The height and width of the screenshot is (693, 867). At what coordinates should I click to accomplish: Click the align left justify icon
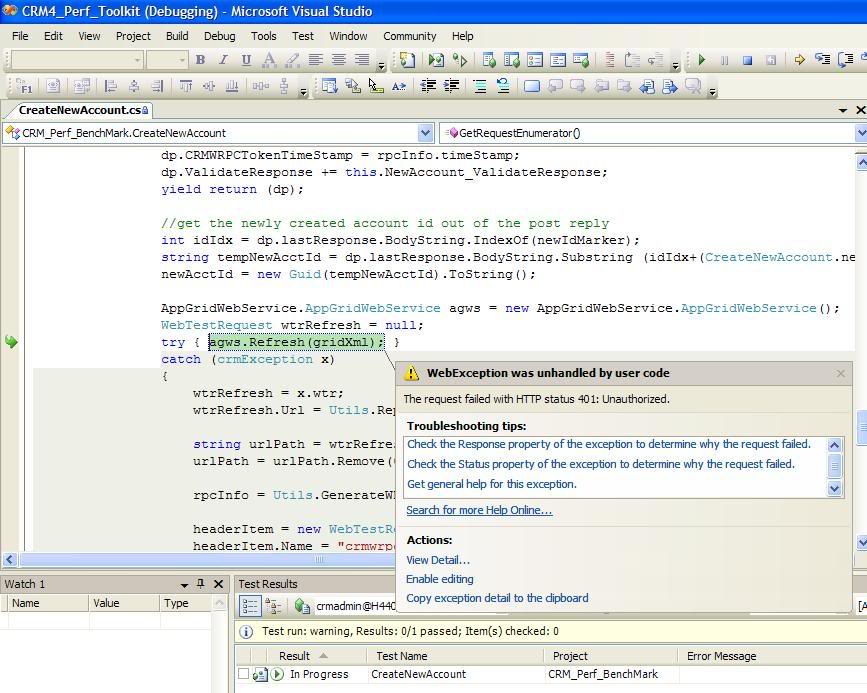(x=315, y=60)
